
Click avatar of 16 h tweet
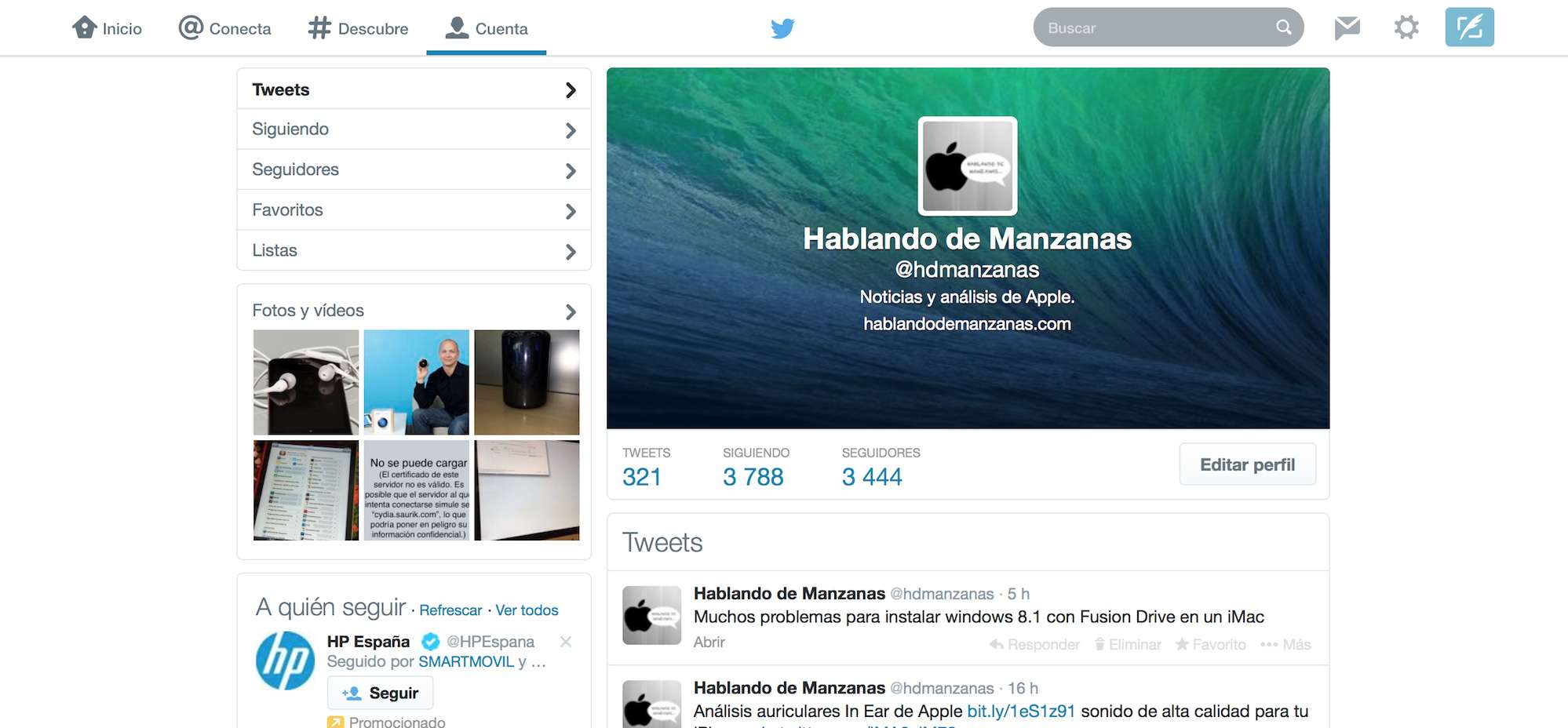click(651, 704)
